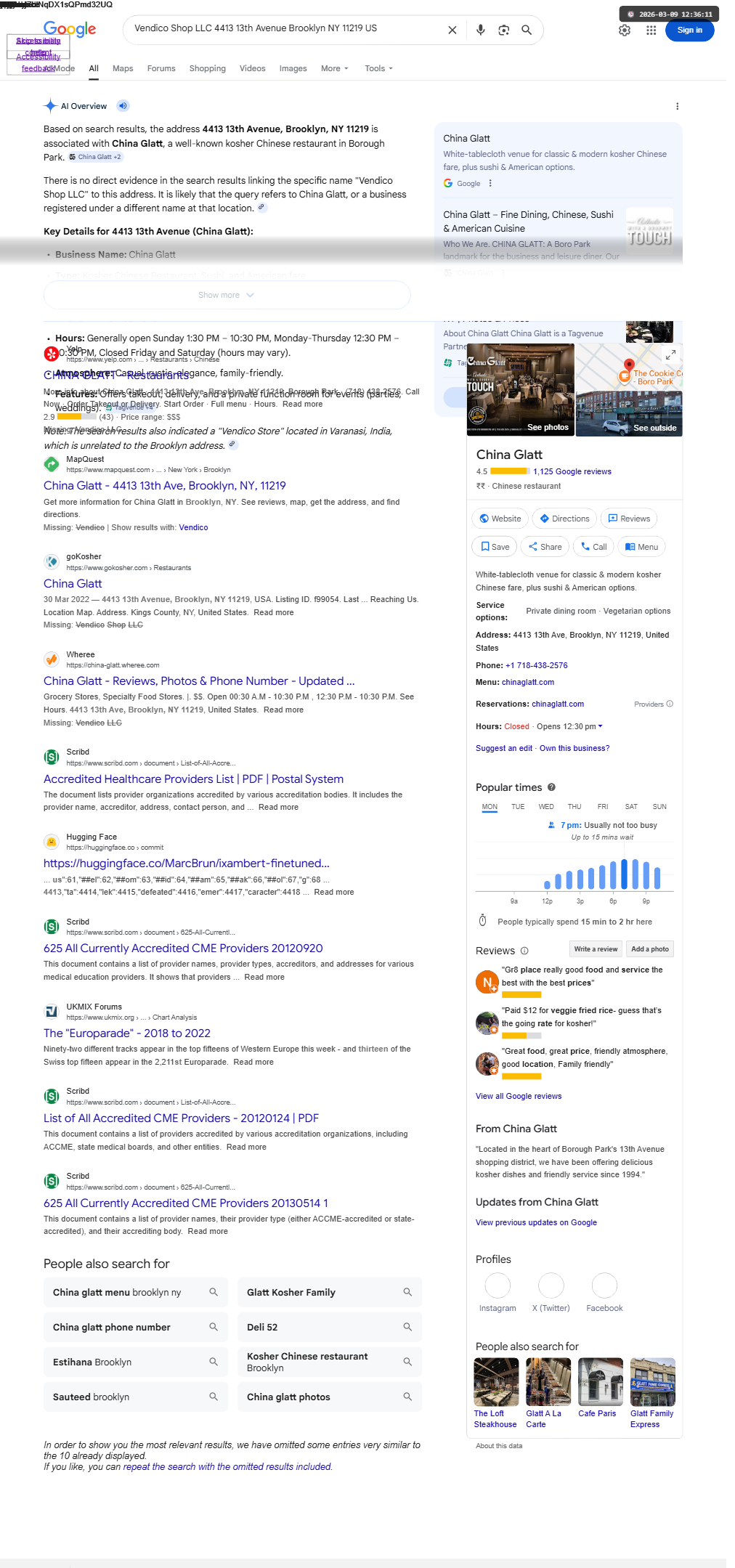Open About this data link
The height and width of the screenshot is (1568, 735).
tap(499, 1446)
